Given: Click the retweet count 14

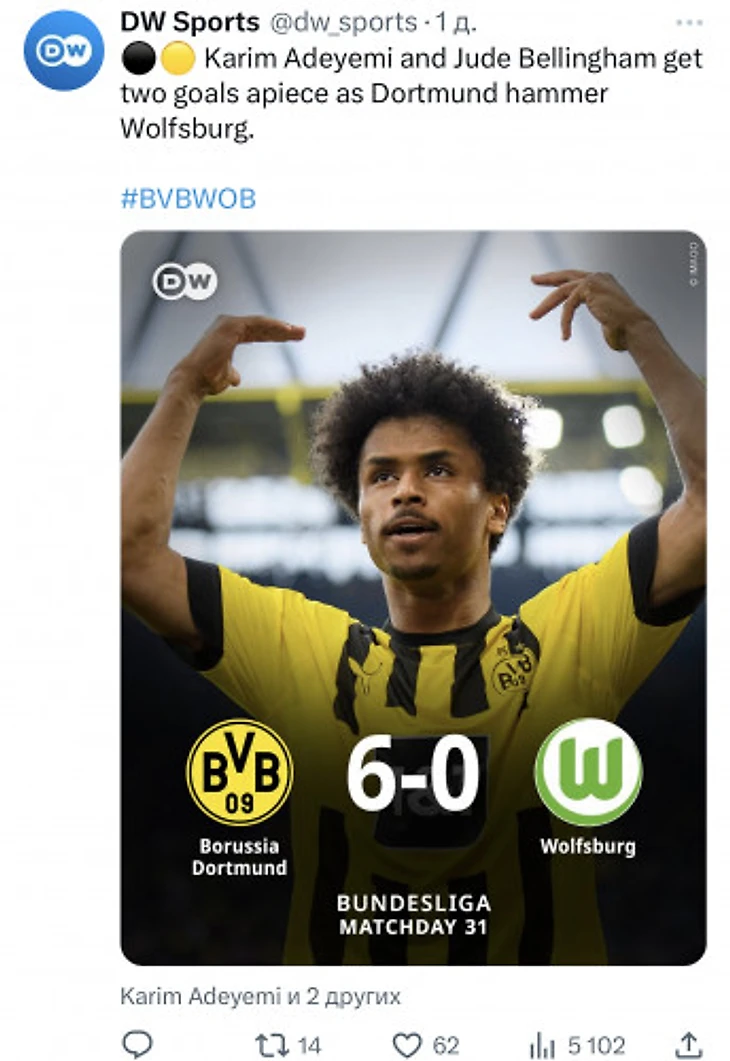Looking at the screenshot, I should coord(309,1045).
